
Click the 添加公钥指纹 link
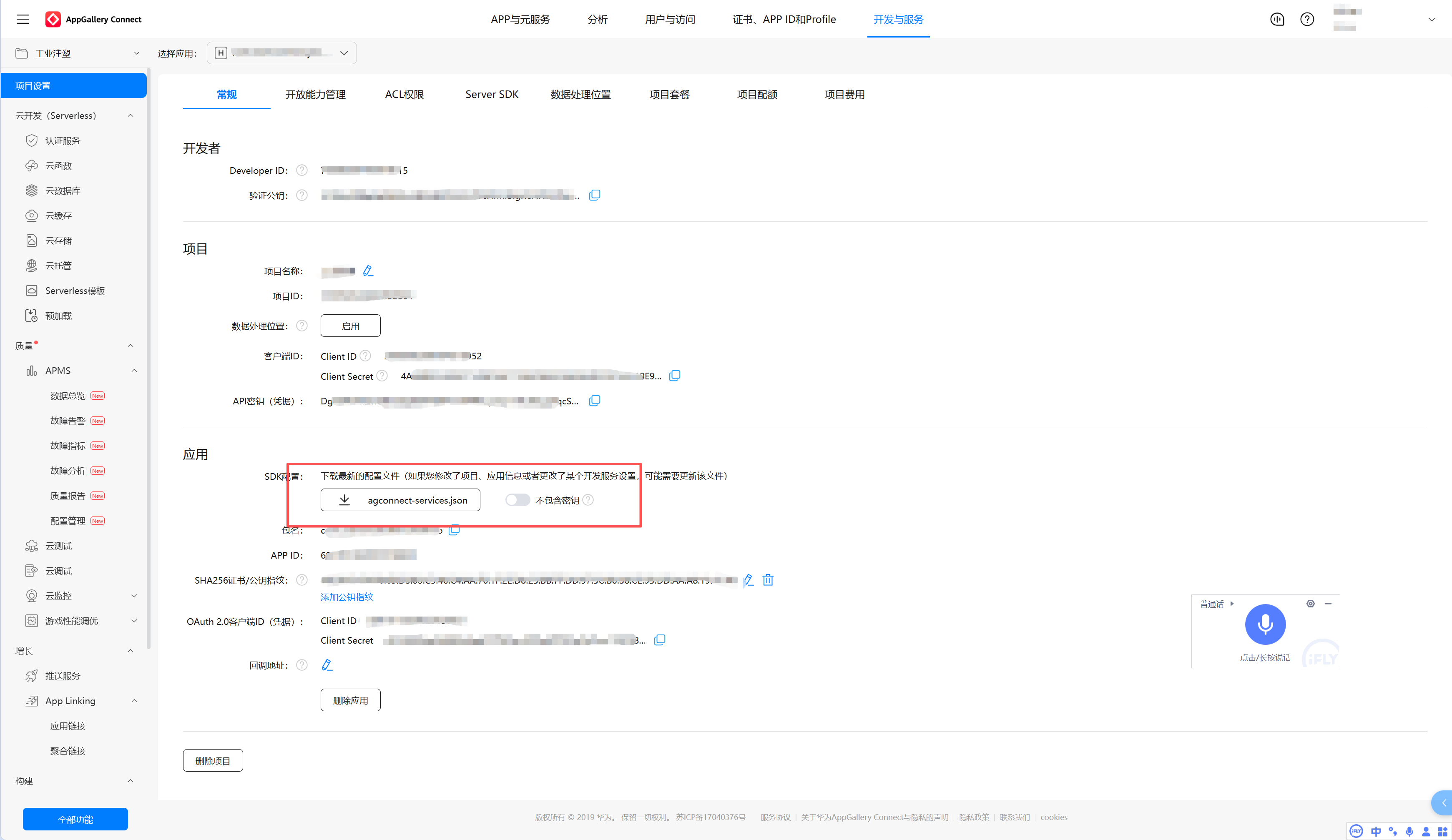pos(347,597)
